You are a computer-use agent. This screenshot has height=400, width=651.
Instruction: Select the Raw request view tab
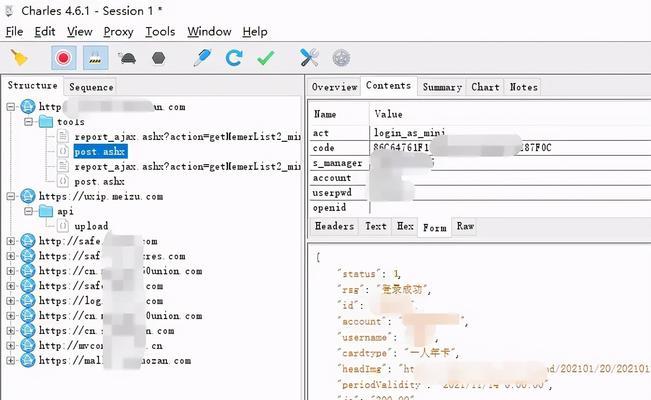coord(465,226)
